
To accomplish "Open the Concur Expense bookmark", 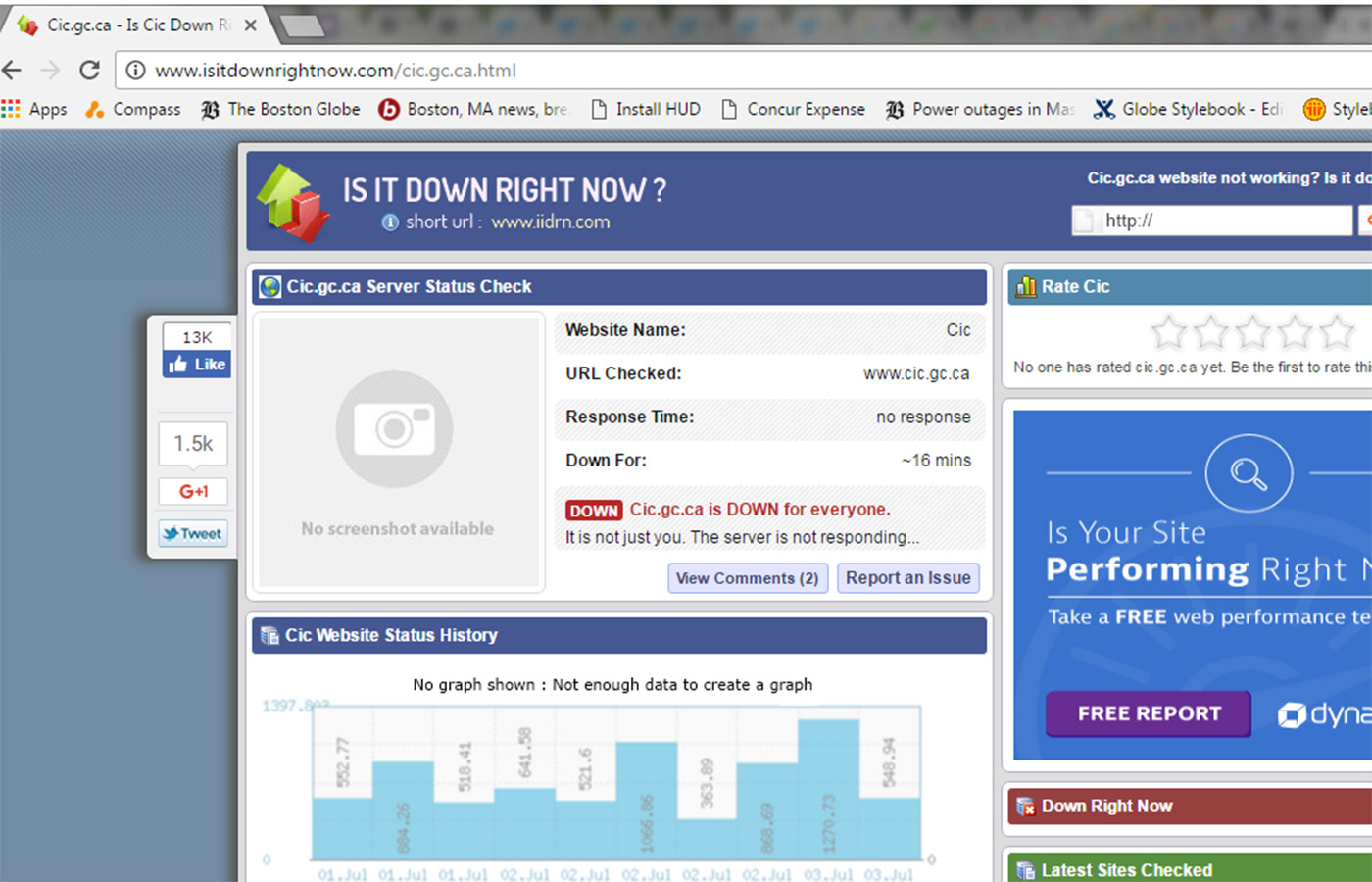I will point(794,109).
